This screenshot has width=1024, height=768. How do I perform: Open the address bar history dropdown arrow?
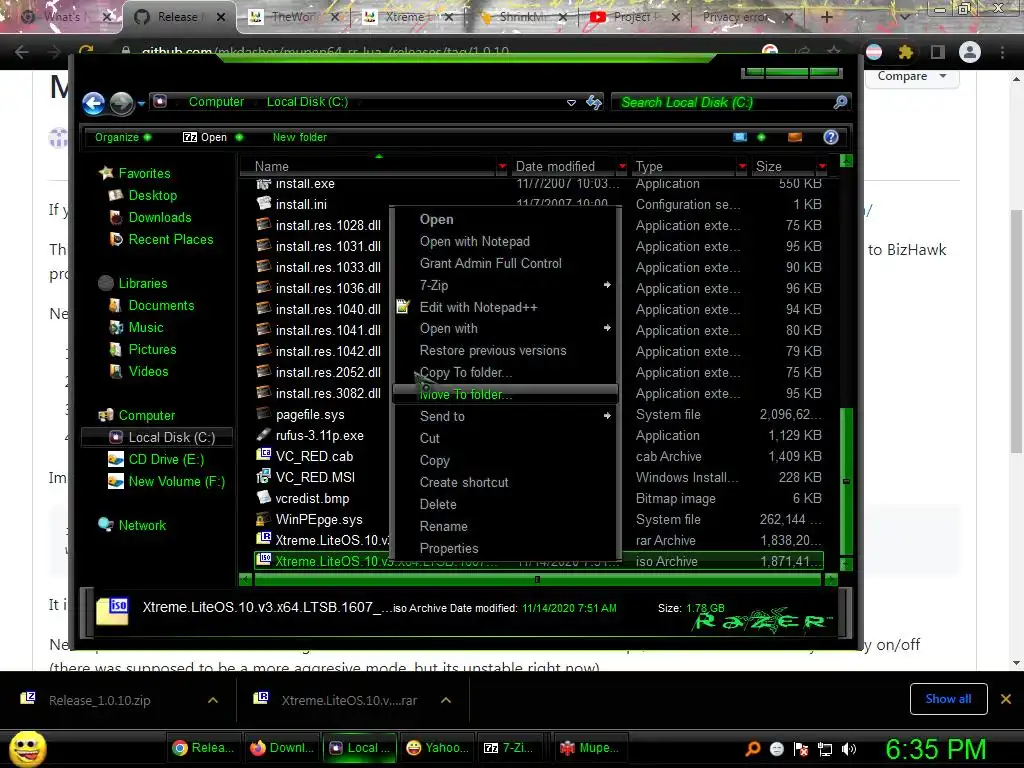pos(571,103)
